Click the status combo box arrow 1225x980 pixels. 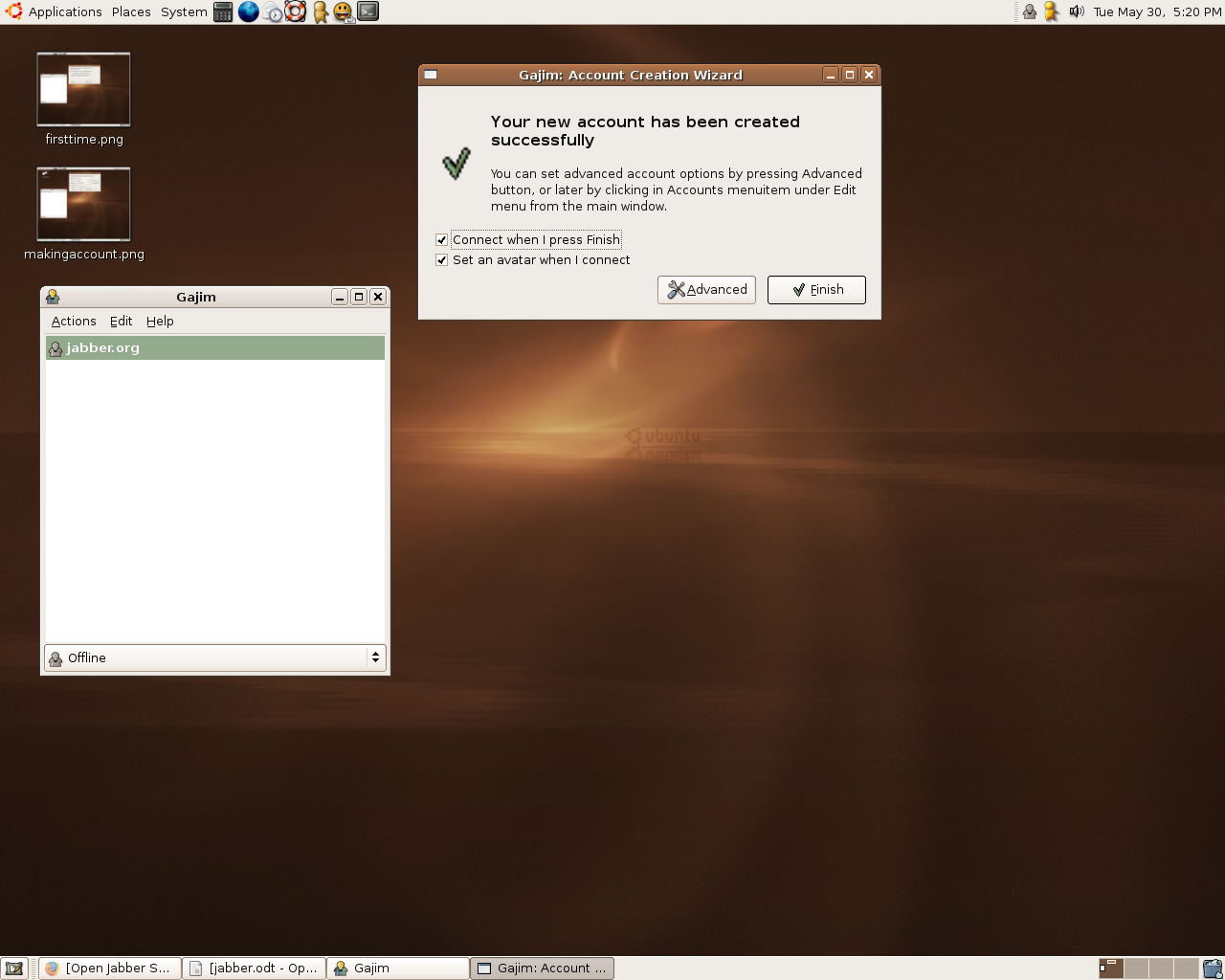pos(375,657)
